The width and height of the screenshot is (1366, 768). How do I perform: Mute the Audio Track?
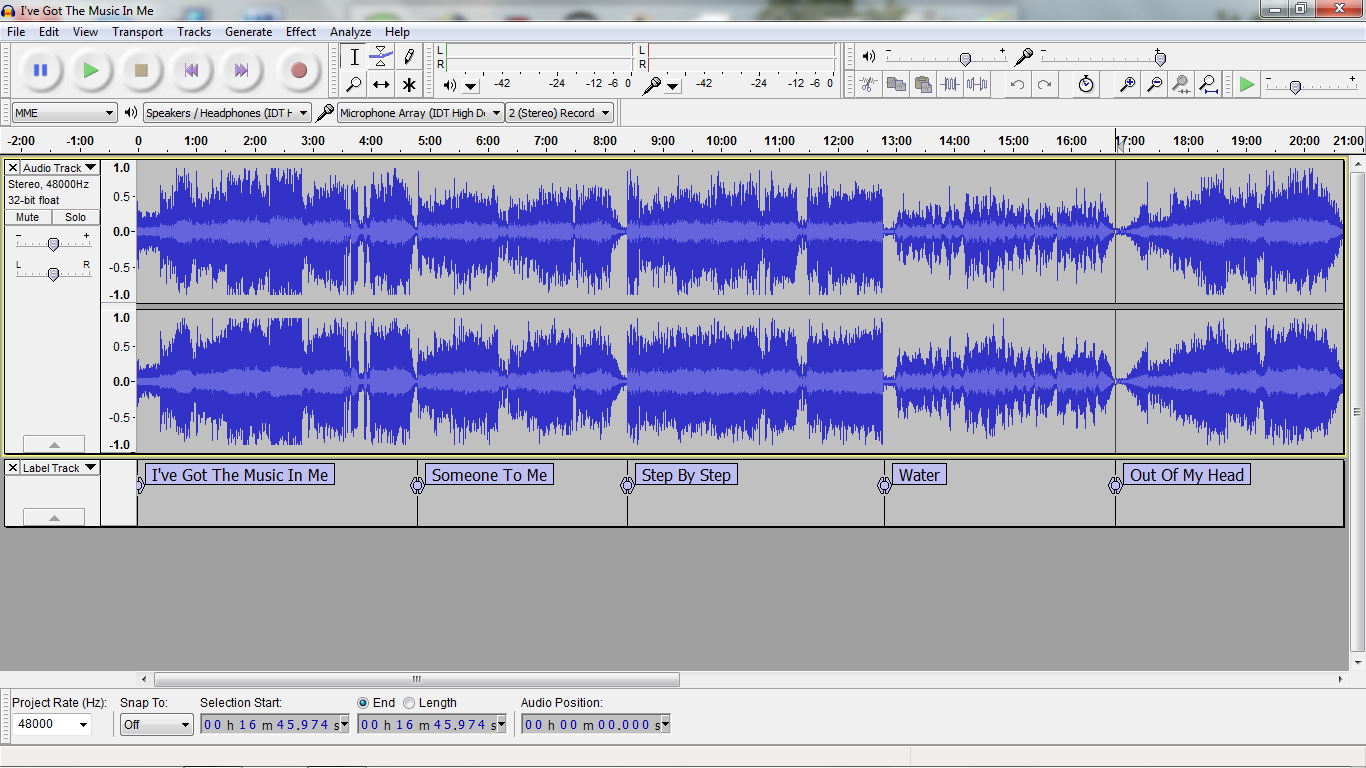(28, 217)
